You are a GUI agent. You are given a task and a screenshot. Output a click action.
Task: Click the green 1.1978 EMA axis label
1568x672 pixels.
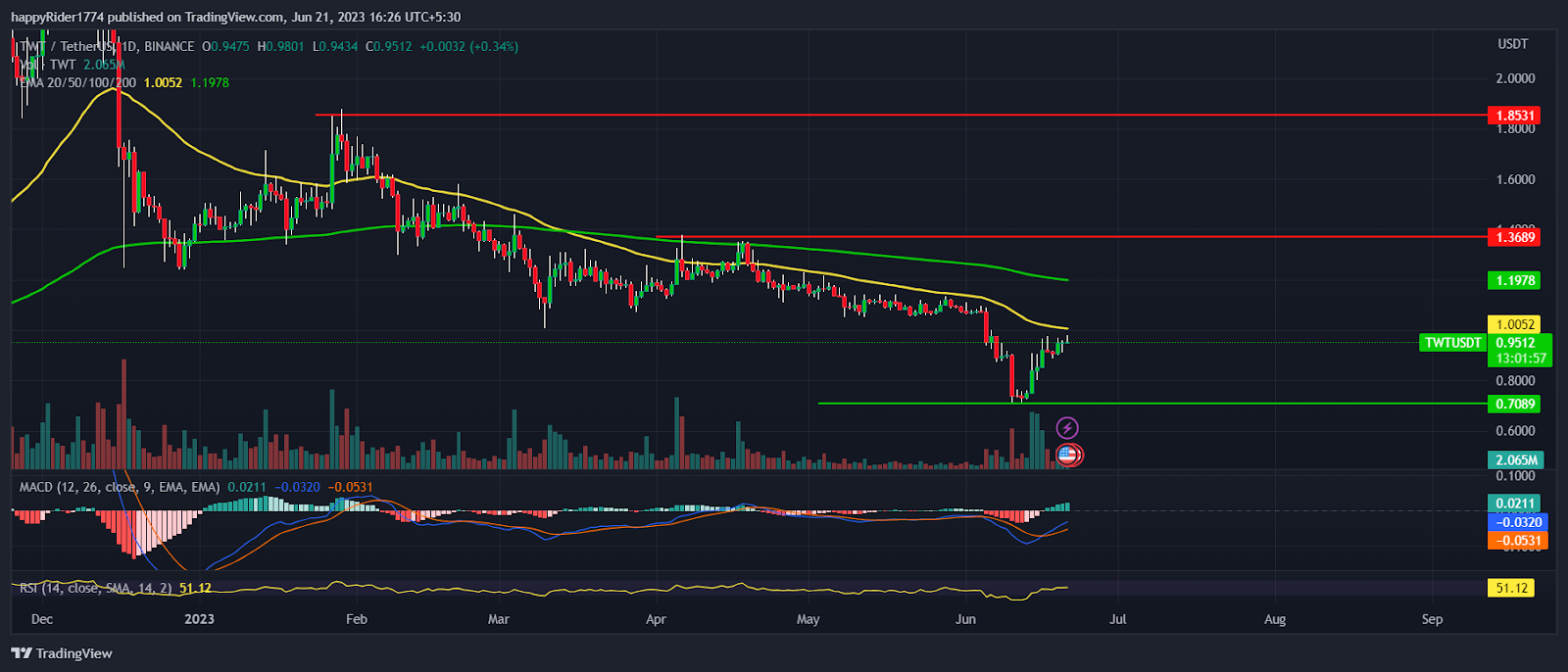click(1514, 280)
